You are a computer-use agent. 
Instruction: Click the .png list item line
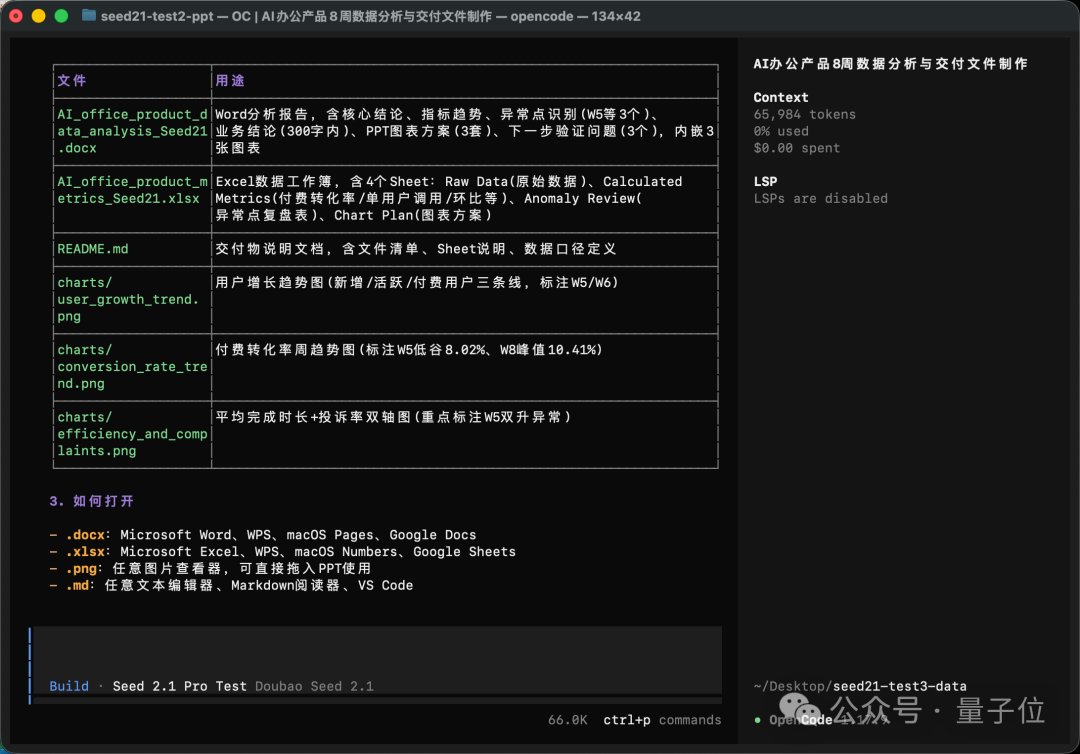tap(210, 569)
